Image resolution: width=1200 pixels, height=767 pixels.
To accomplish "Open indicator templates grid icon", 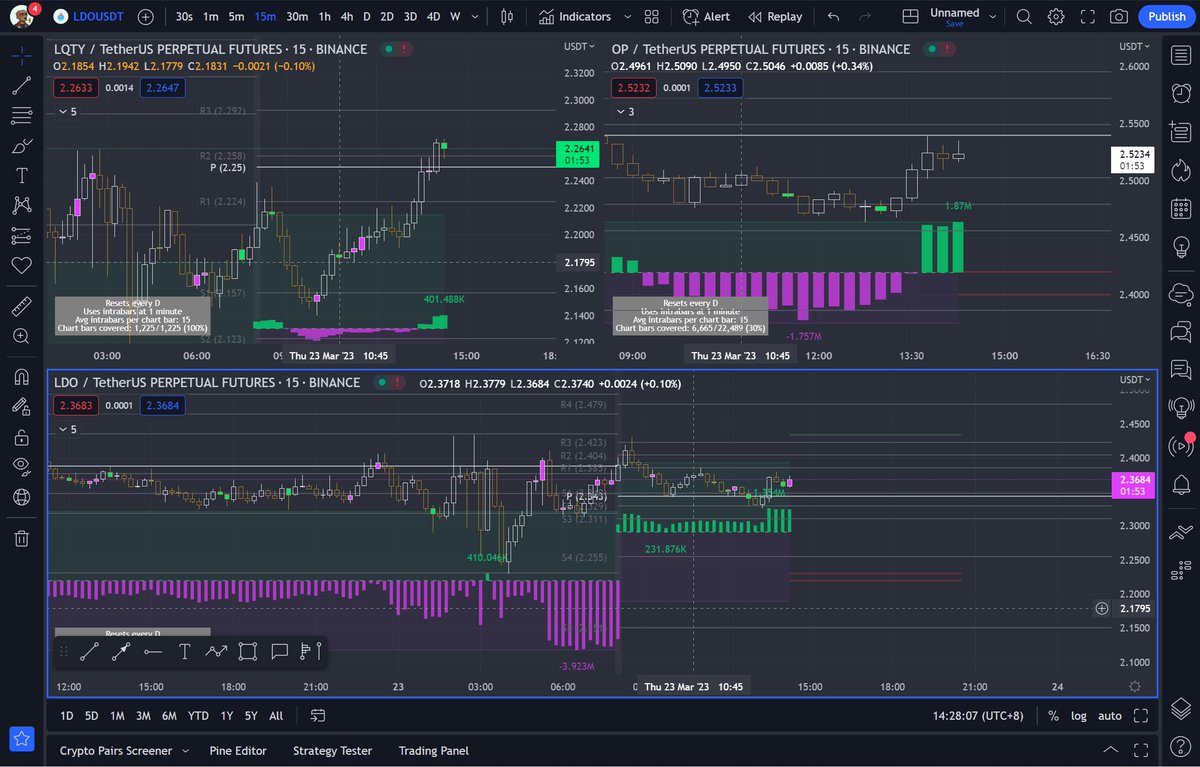I will (652, 16).
